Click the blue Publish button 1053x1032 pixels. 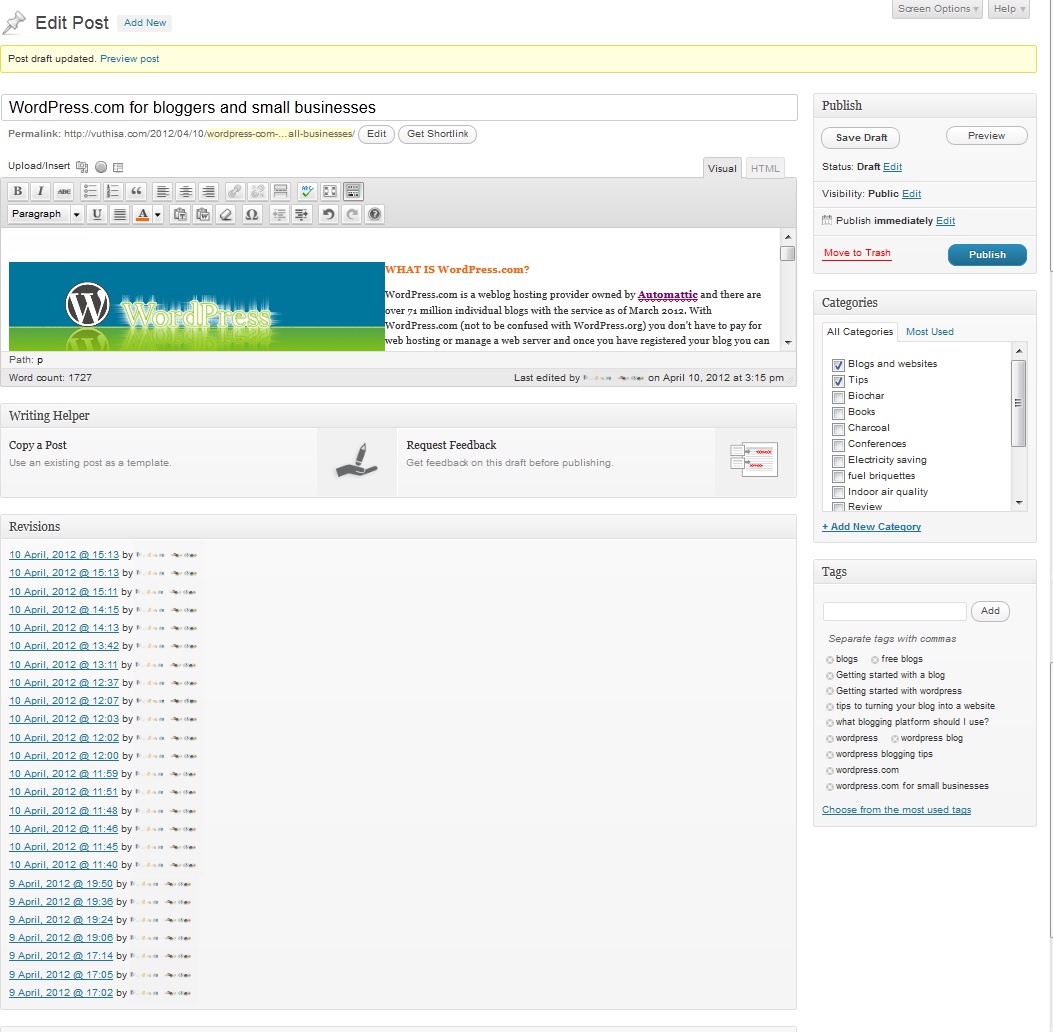[x=986, y=255]
